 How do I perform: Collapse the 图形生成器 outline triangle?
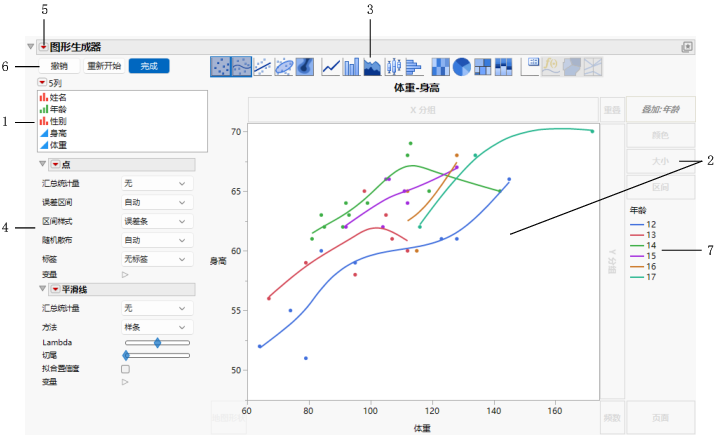pyautogui.click(x=30, y=47)
